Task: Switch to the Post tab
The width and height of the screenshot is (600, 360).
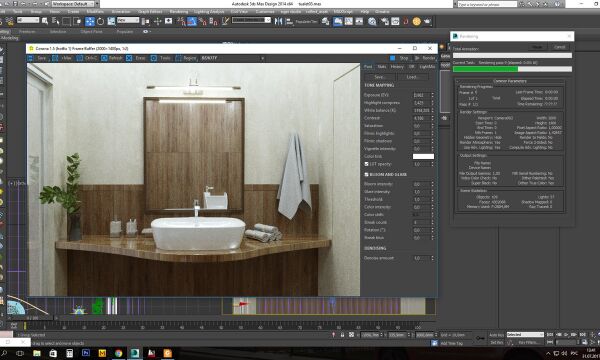Action: point(368,67)
